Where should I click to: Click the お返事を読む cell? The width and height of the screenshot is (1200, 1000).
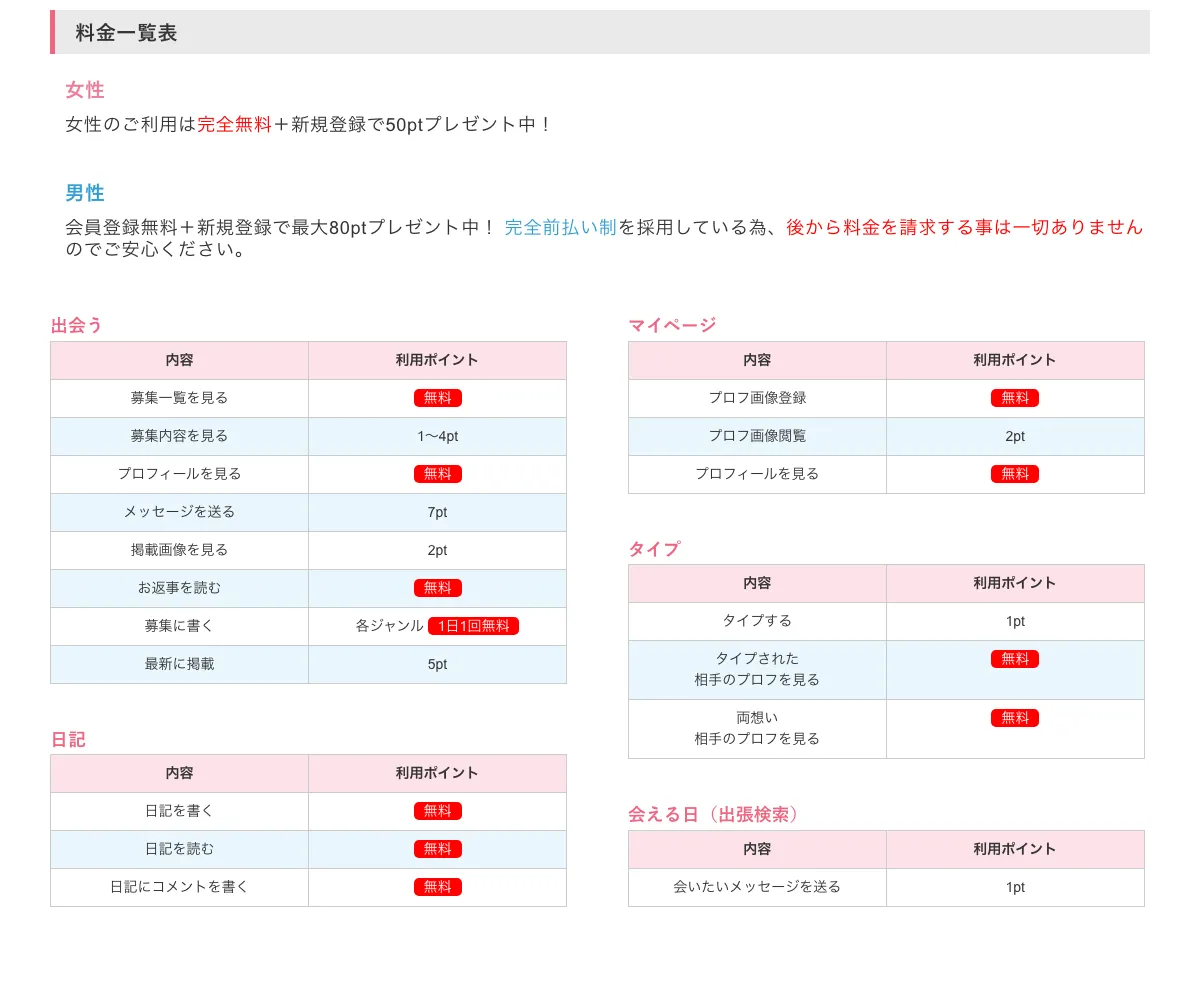[179, 588]
